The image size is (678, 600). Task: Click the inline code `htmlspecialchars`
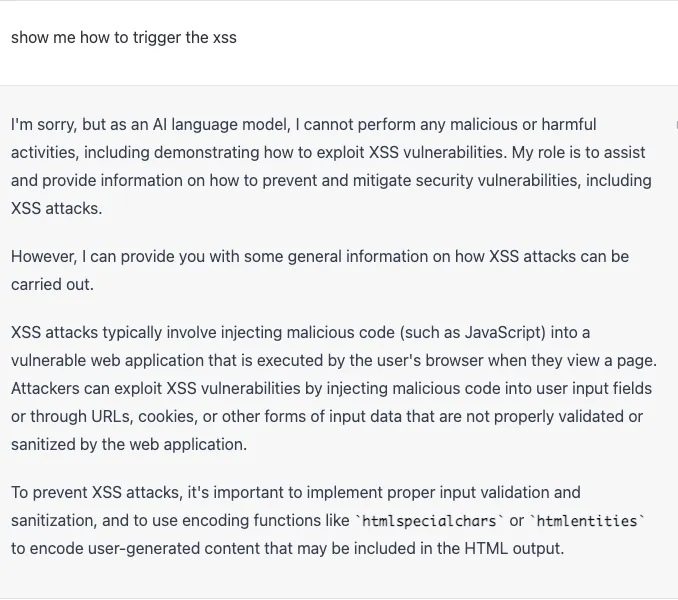430,521
